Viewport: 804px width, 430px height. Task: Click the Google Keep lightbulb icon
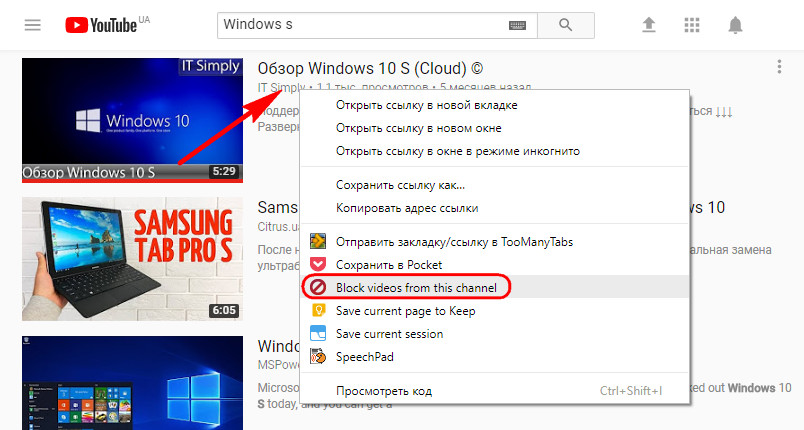pyautogui.click(x=318, y=311)
